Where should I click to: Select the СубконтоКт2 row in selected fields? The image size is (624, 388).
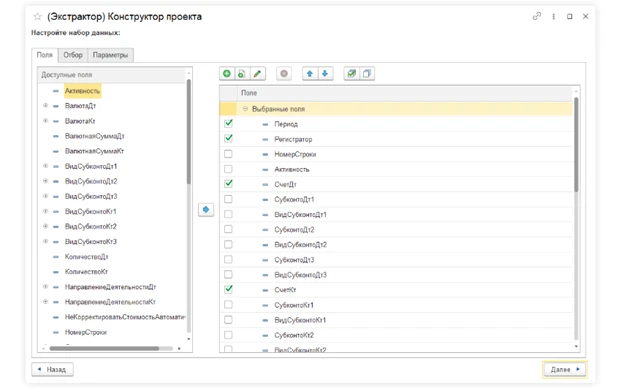click(x=396, y=335)
